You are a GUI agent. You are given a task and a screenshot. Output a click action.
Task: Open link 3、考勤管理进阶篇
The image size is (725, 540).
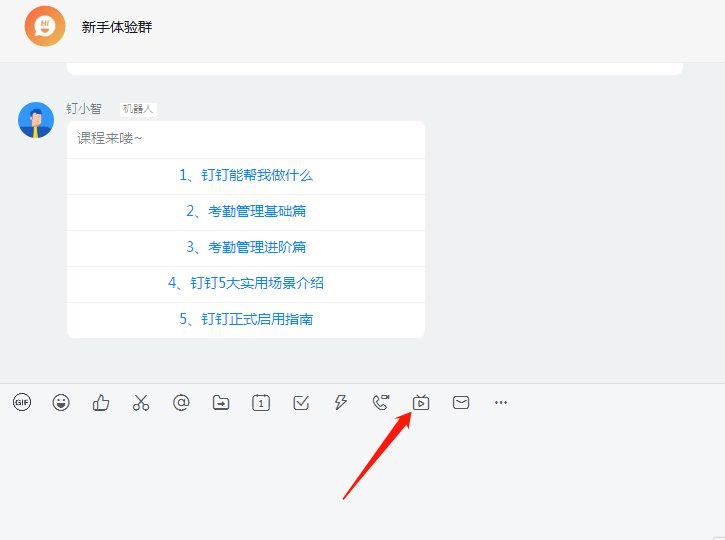[x=246, y=247]
